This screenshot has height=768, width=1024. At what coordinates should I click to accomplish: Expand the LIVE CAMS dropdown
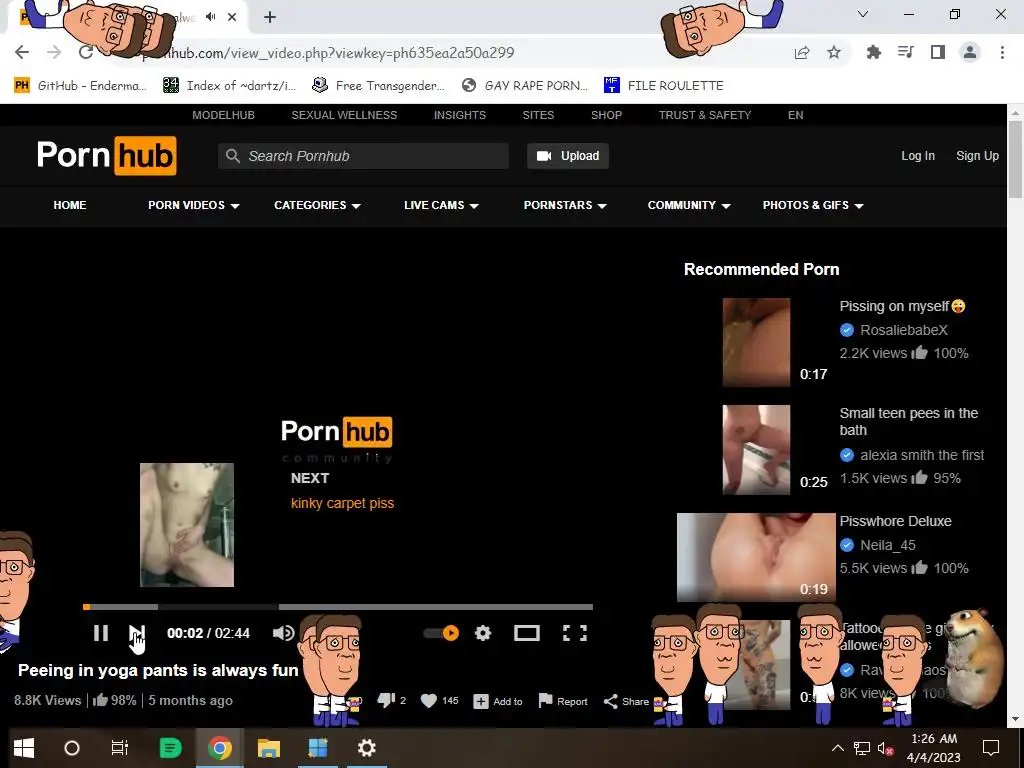coord(441,205)
